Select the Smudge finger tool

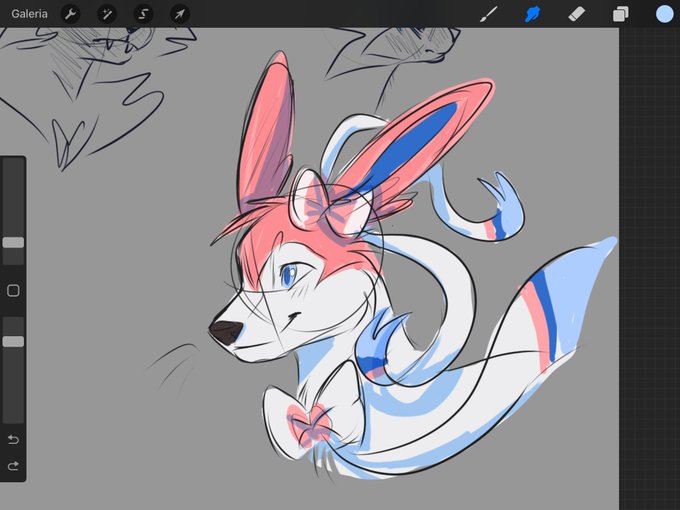[x=533, y=14]
